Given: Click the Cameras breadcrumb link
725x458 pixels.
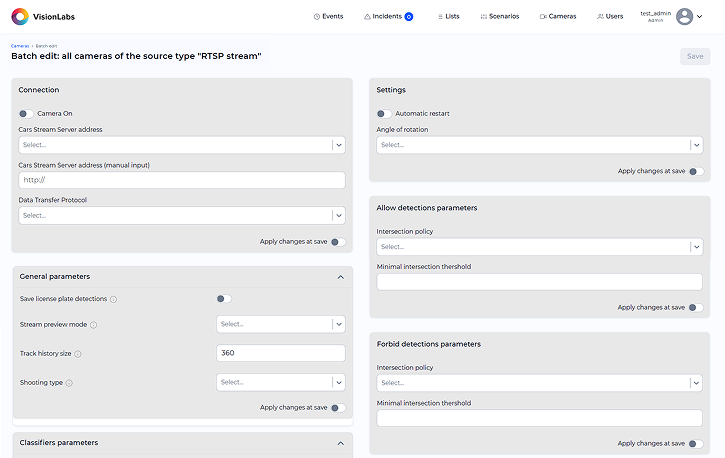Looking at the screenshot, I should tap(20, 46).
